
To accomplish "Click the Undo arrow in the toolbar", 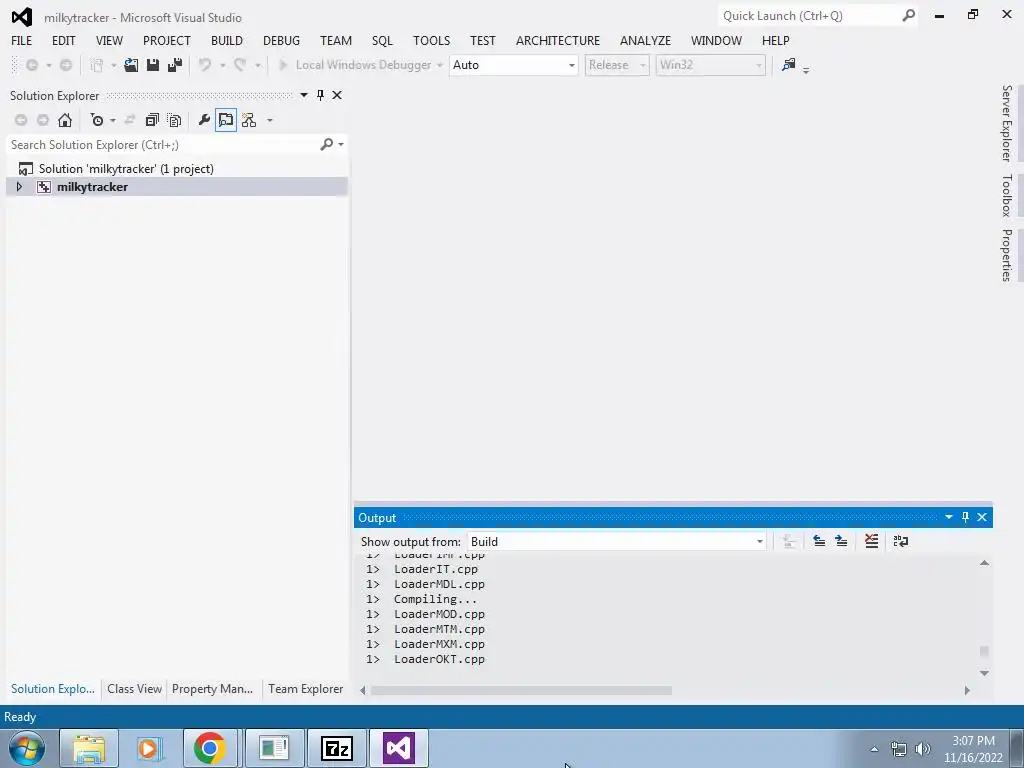I will point(205,65).
